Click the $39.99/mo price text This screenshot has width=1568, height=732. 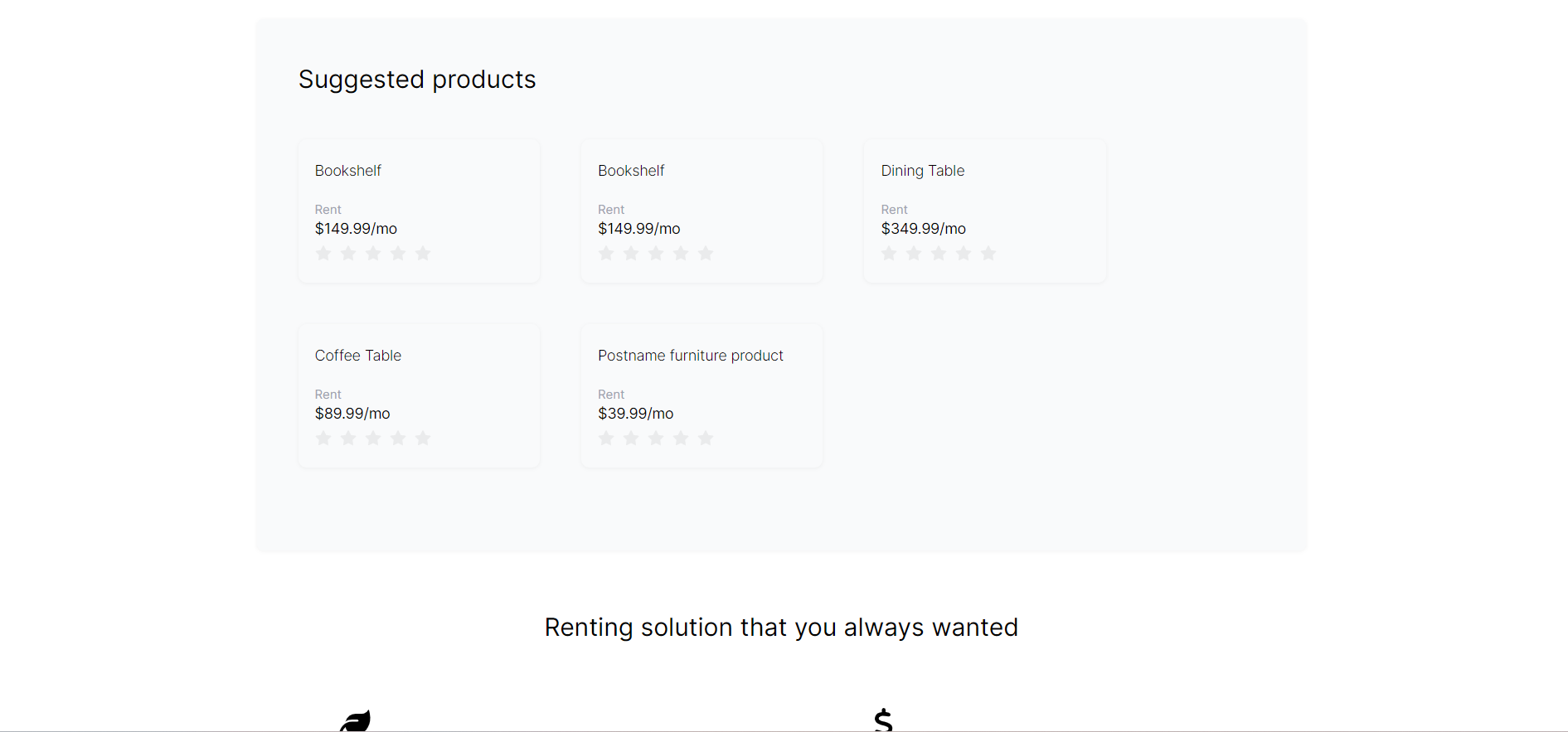tap(636, 414)
